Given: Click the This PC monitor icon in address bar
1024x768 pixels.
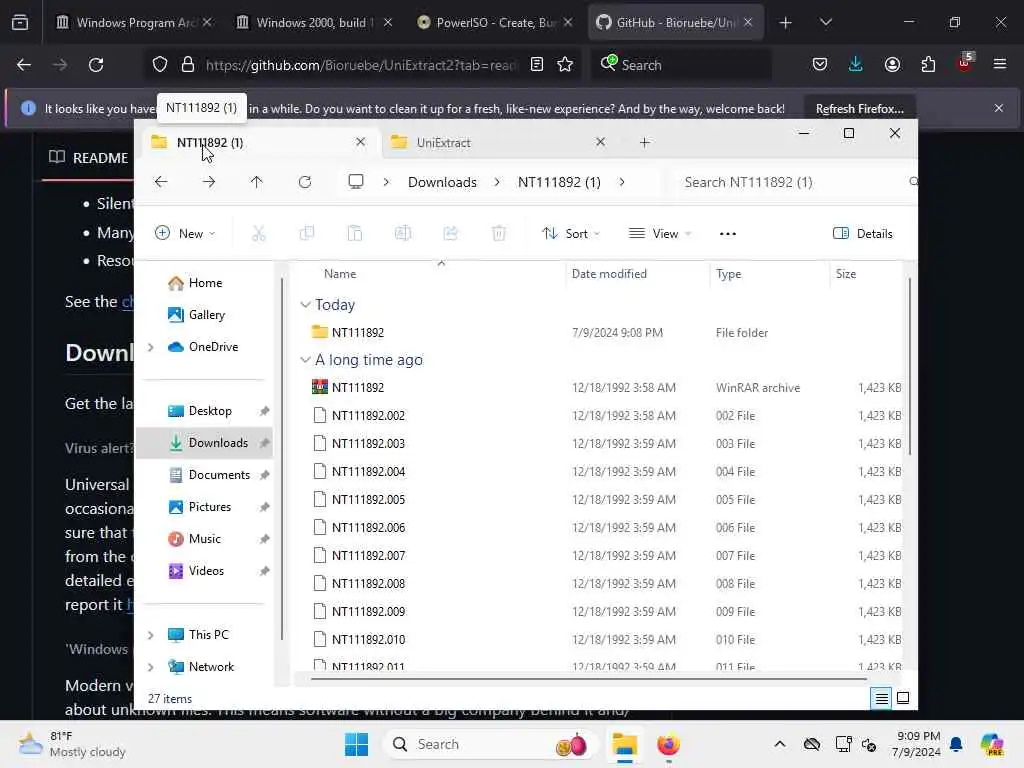Looking at the screenshot, I should [356, 182].
